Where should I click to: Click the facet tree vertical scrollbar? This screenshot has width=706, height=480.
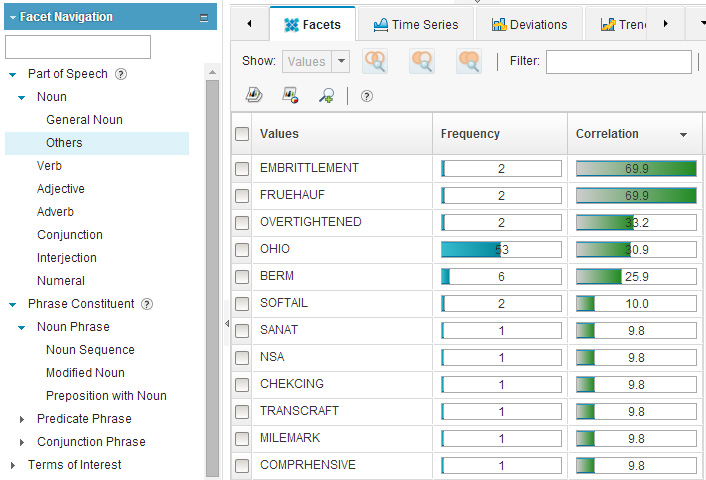[213, 277]
